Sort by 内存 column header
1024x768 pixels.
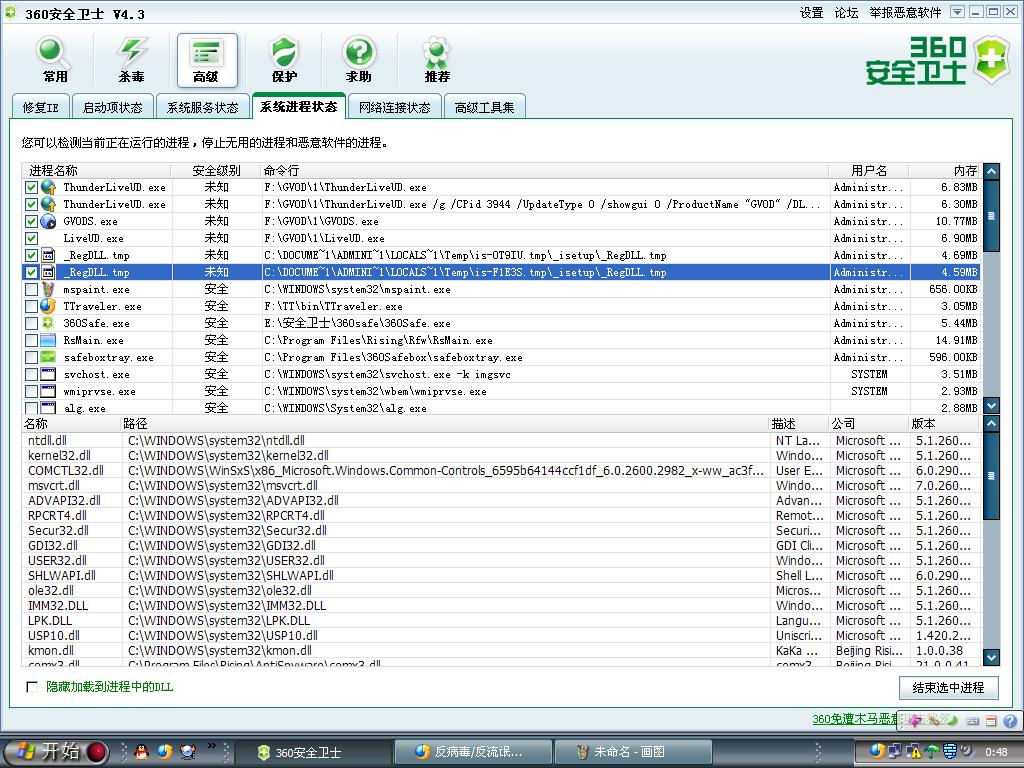point(964,171)
